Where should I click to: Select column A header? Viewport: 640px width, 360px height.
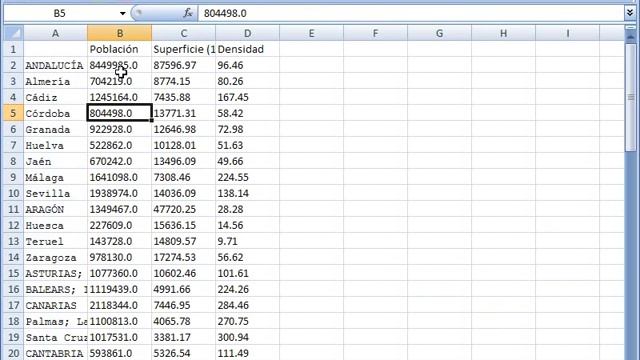point(56,33)
